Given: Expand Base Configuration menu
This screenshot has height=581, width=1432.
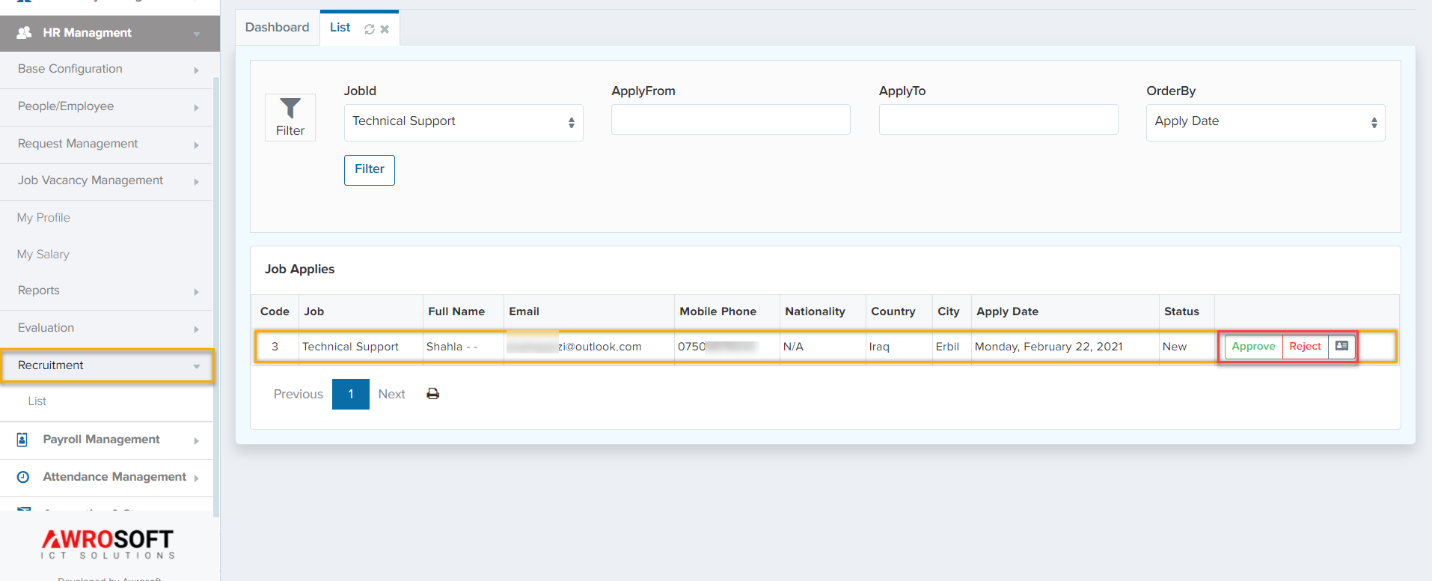Looking at the screenshot, I should [108, 69].
